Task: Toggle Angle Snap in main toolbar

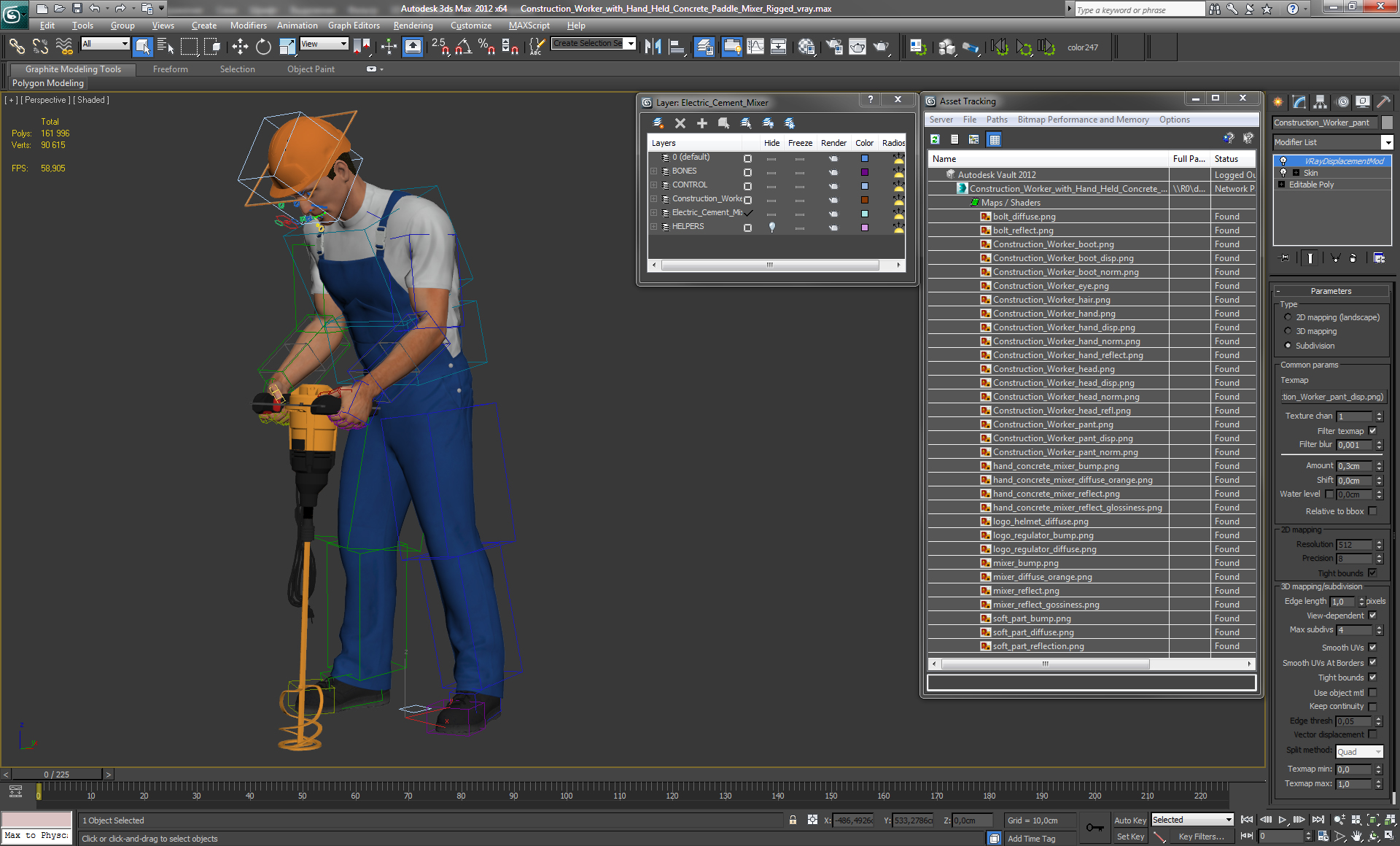Action: (x=463, y=47)
